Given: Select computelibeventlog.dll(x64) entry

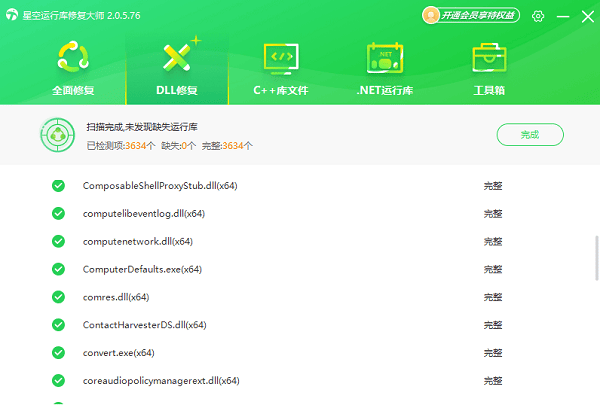Looking at the screenshot, I should tap(144, 214).
